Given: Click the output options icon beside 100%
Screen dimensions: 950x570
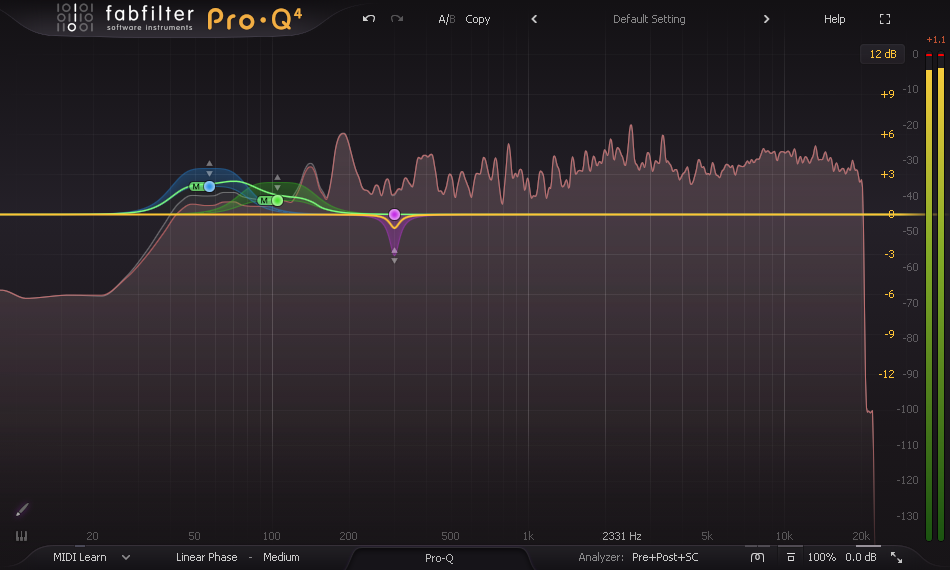Looking at the screenshot, I should click(791, 557).
